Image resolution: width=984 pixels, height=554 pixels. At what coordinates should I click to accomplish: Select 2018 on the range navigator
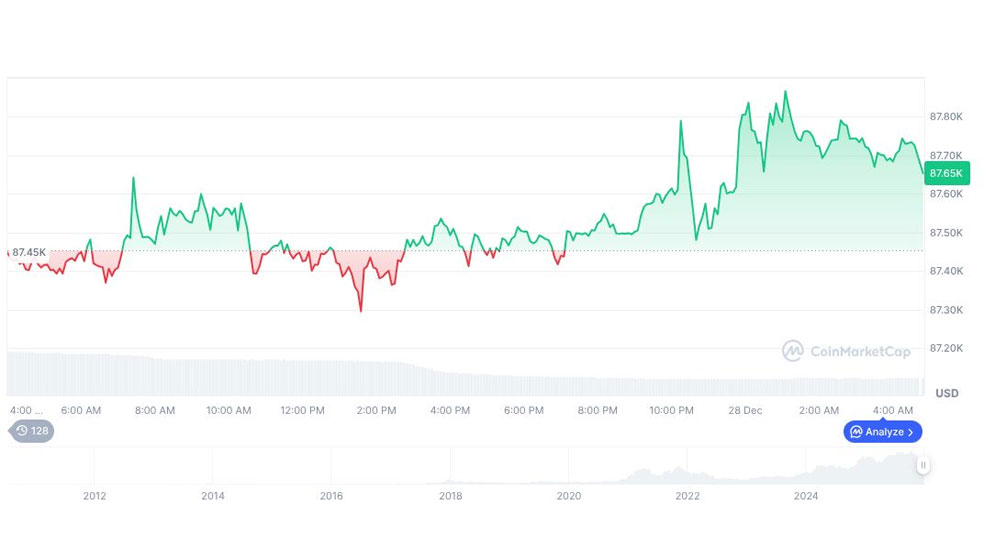[x=450, y=495]
